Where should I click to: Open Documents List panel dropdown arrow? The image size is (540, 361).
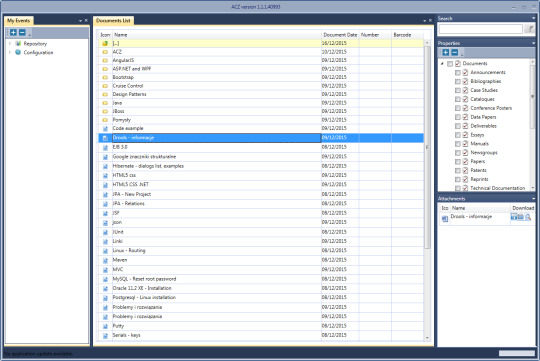click(424, 21)
